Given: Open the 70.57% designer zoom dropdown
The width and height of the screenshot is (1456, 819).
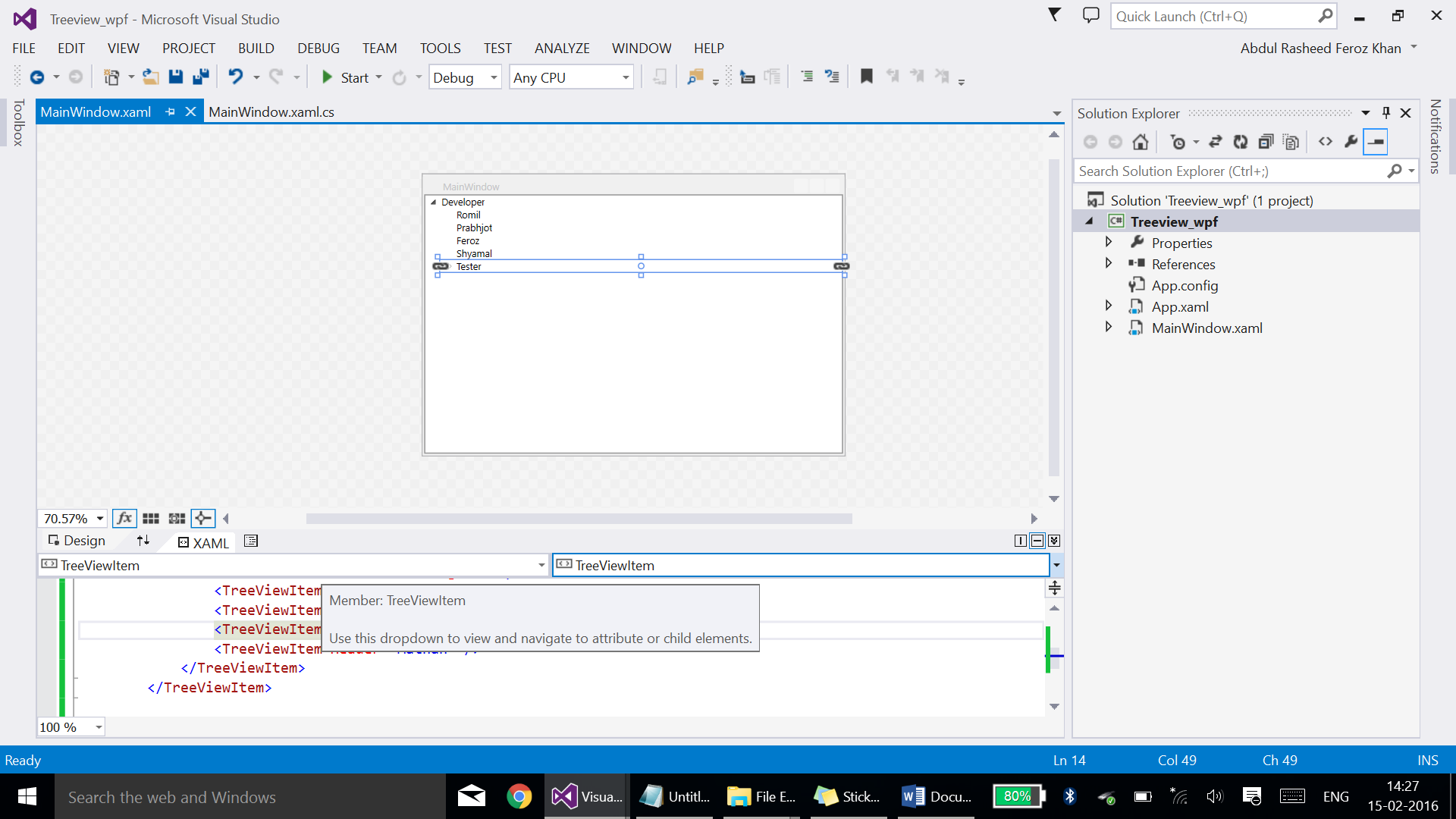Looking at the screenshot, I should pos(99,519).
